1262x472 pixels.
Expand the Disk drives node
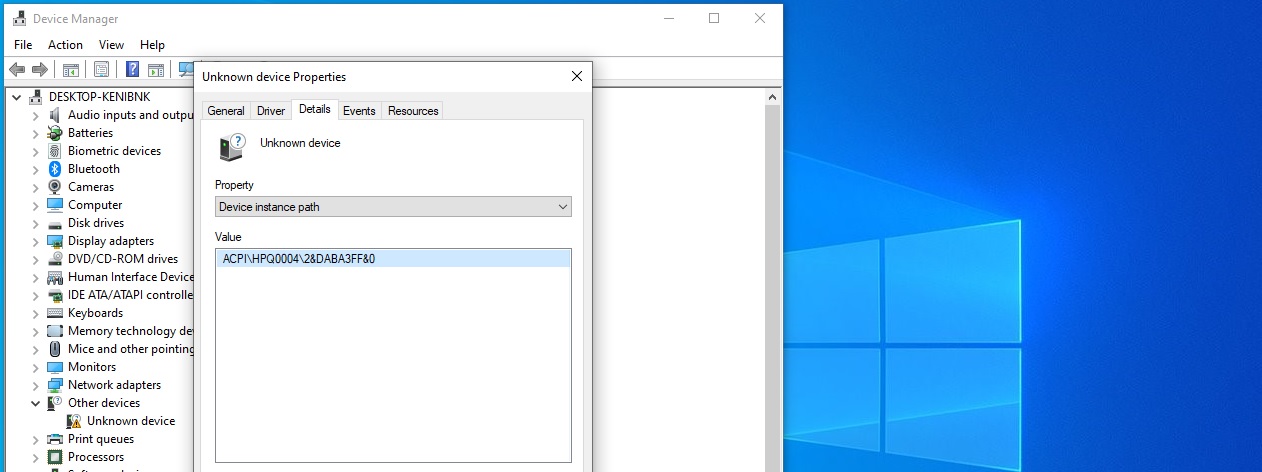(x=35, y=223)
